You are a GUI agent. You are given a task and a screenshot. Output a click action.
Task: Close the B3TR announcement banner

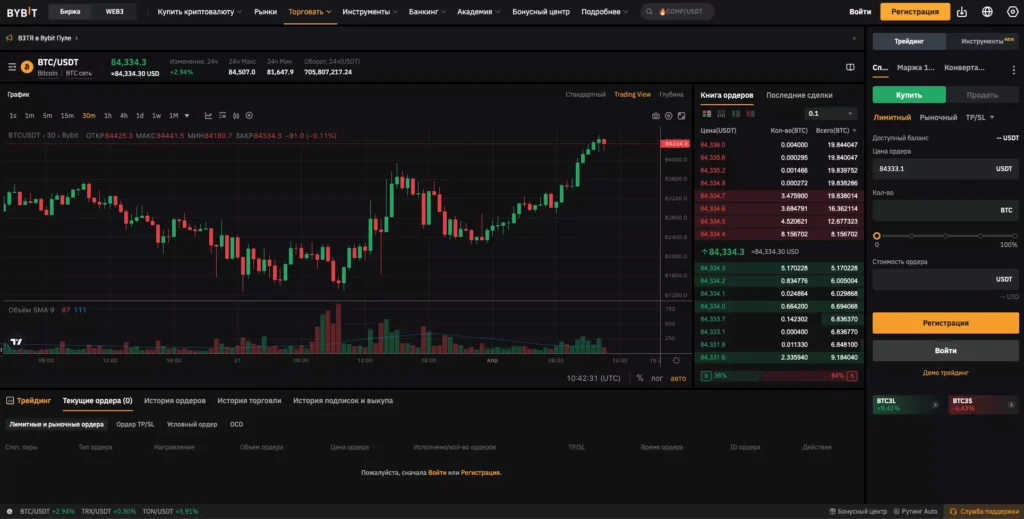[854, 39]
